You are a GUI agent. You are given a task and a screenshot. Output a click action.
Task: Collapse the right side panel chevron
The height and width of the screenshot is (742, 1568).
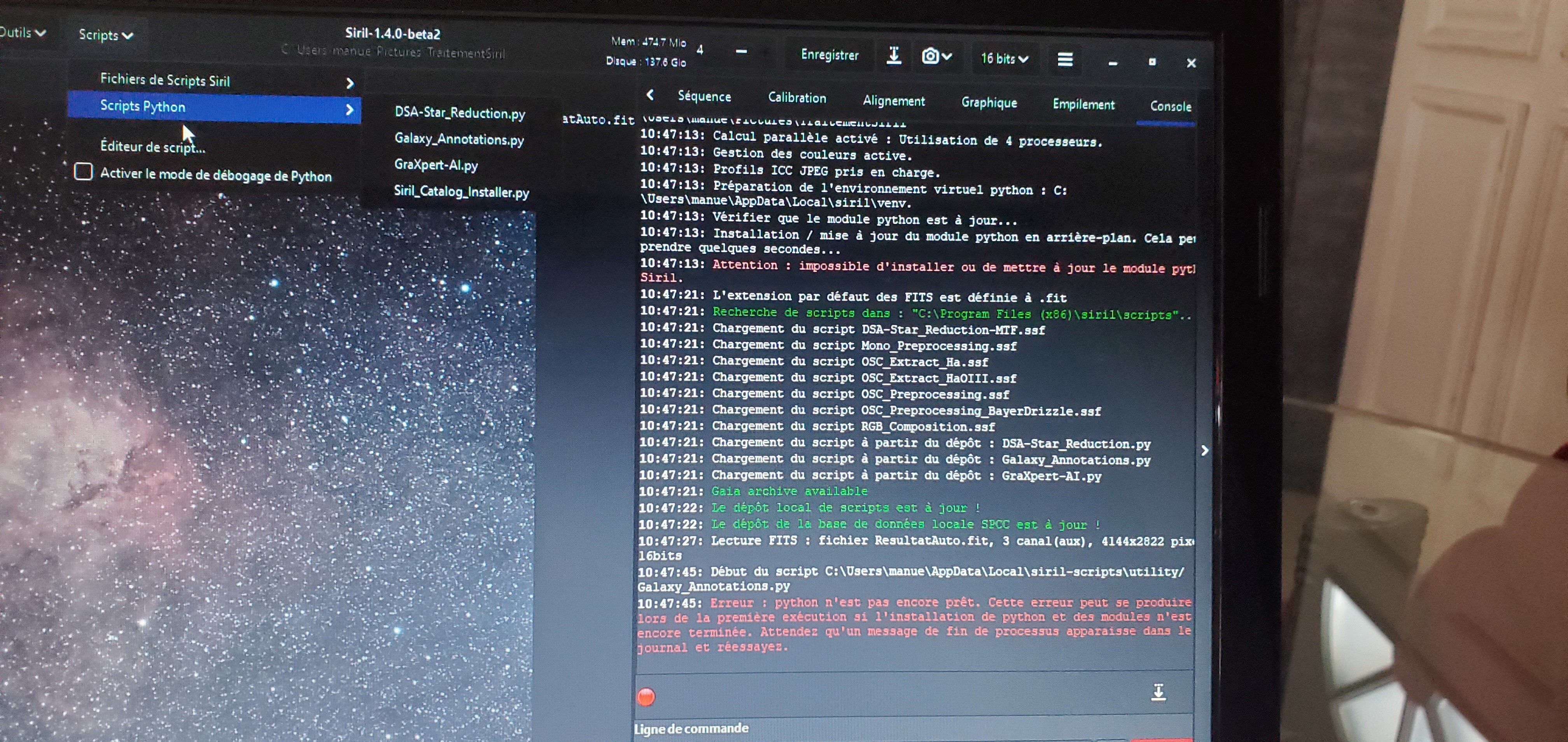pos(1205,450)
